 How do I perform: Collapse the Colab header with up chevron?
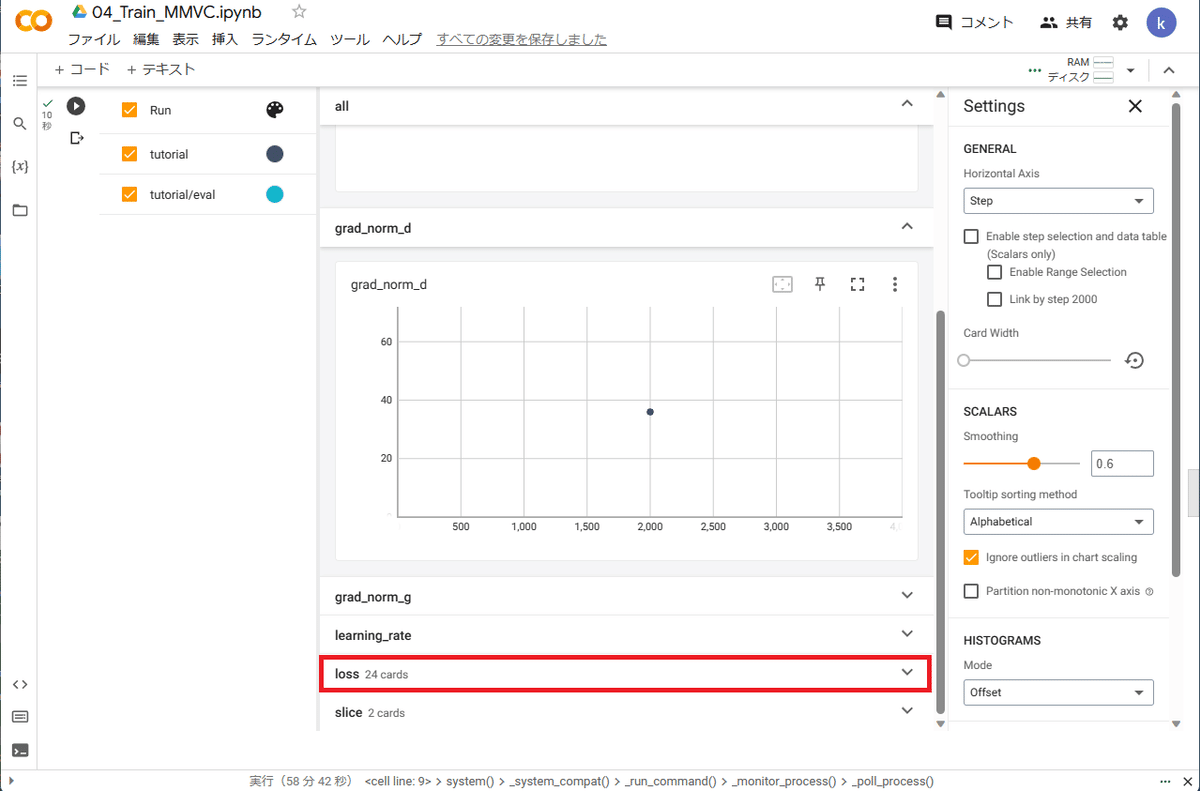[x=1169, y=70]
